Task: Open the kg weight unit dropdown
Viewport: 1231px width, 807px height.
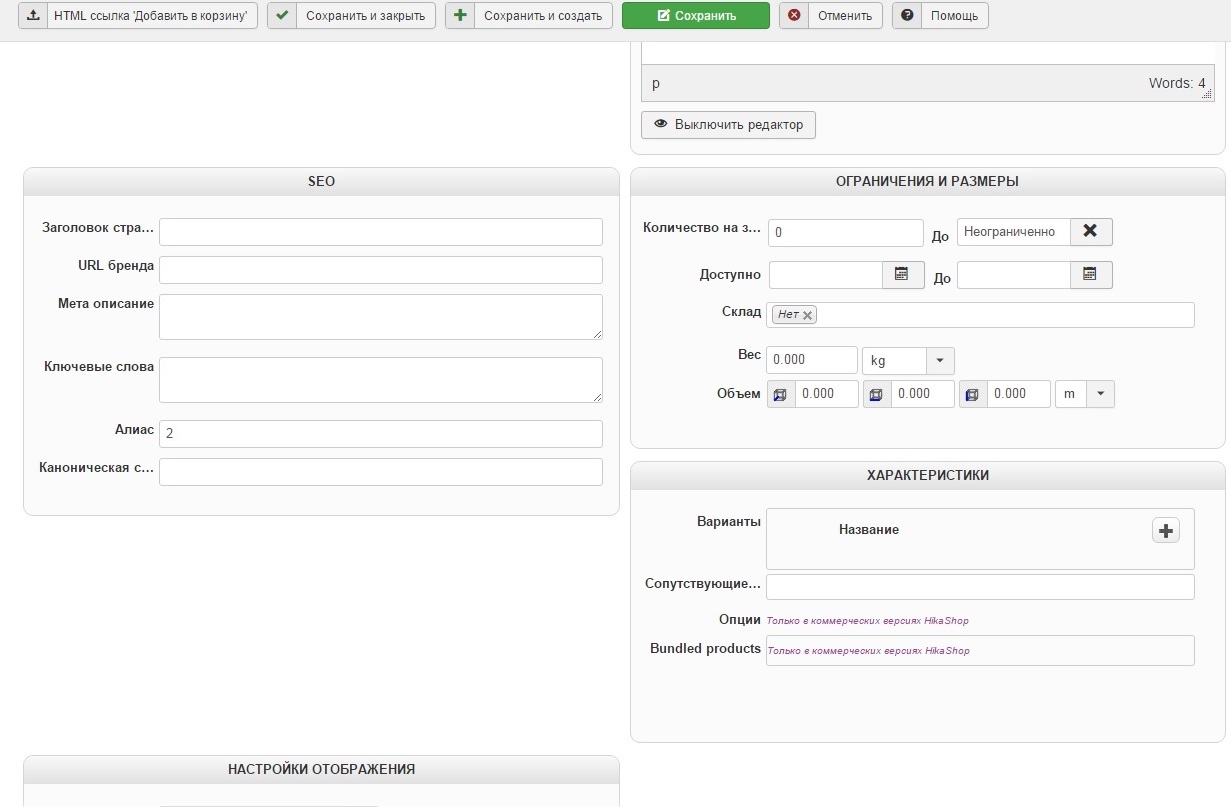Action: tap(908, 360)
